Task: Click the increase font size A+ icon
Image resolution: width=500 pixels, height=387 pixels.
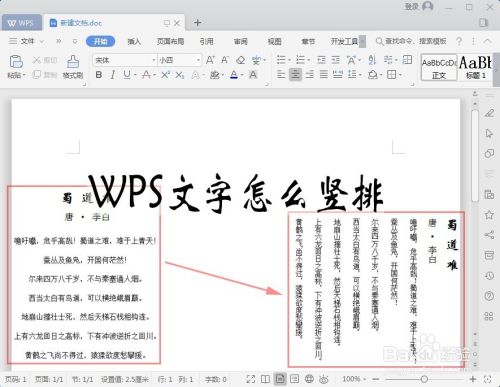Action: pyautogui.click(x=210, y=60)
